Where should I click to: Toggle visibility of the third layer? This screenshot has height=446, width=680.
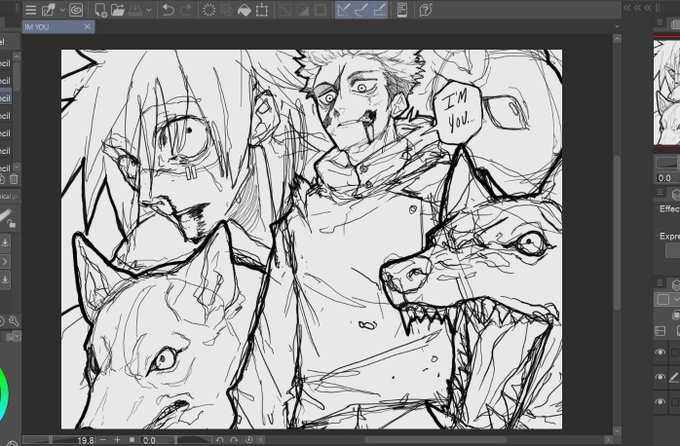[x=660, y=402]
